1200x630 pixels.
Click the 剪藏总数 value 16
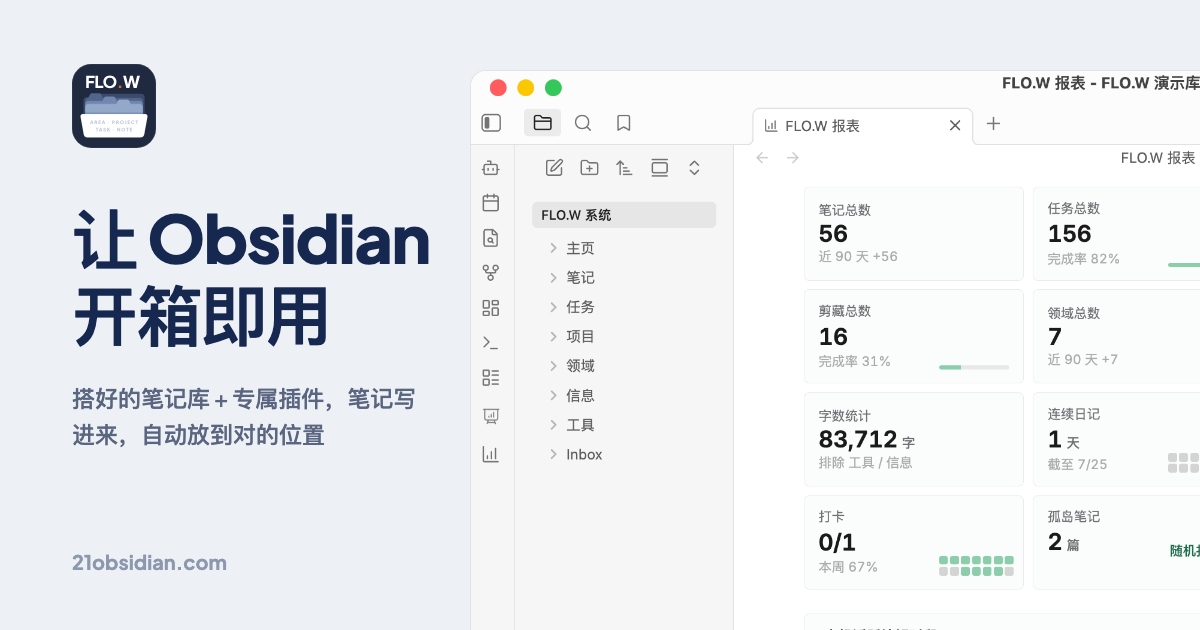(833, 337)
